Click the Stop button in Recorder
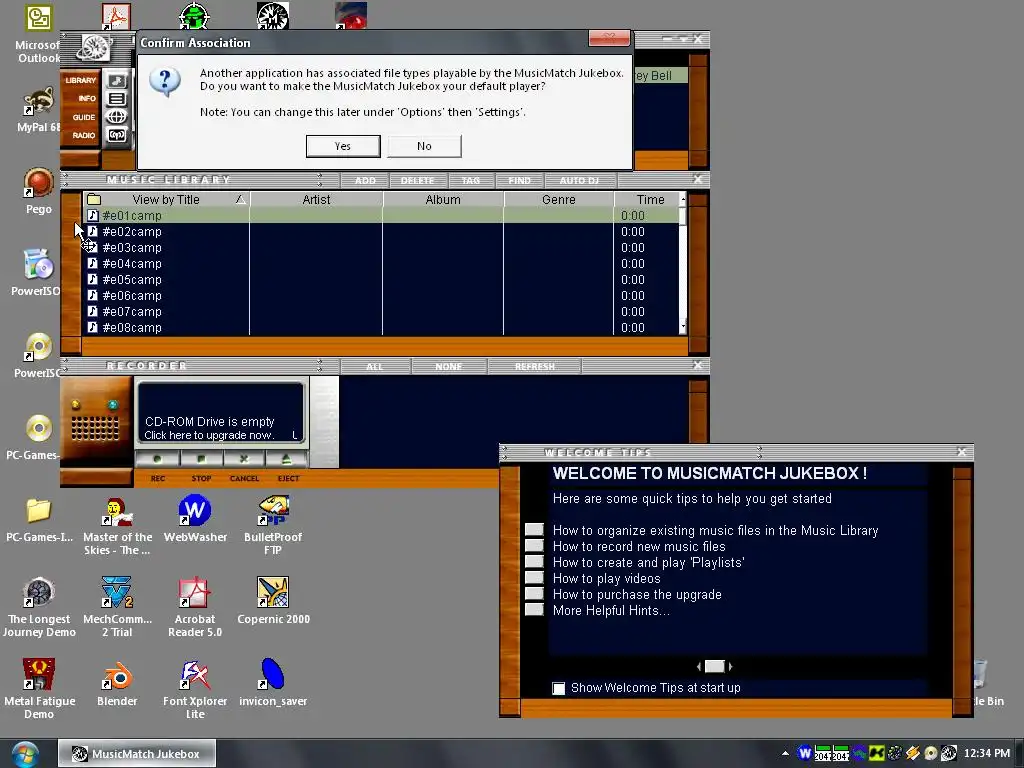The image size is (1024, 768). (x=201, y=460)
